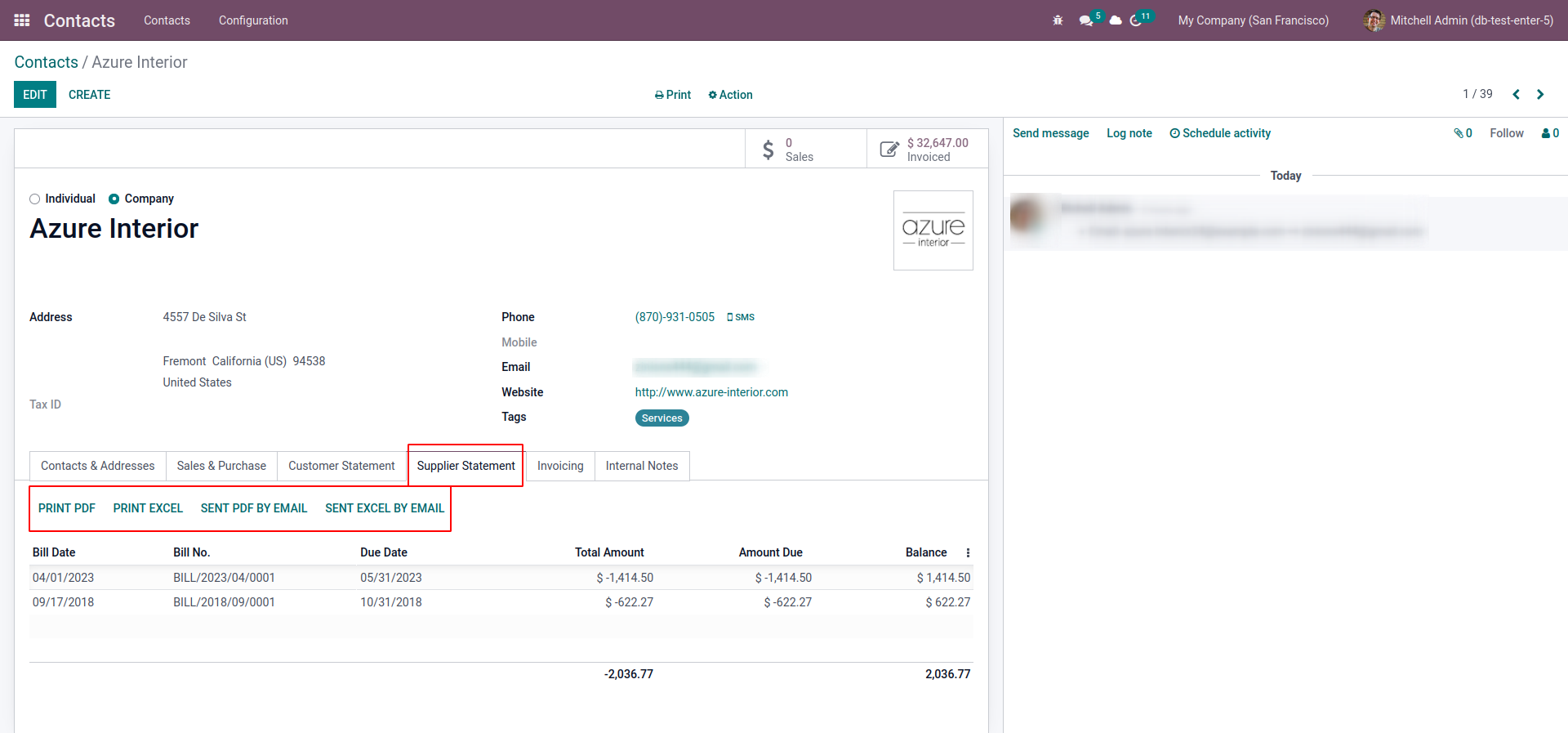Show the followers list icon
This screenshot has height=733, width=1568.
[x=1550, y=133]
